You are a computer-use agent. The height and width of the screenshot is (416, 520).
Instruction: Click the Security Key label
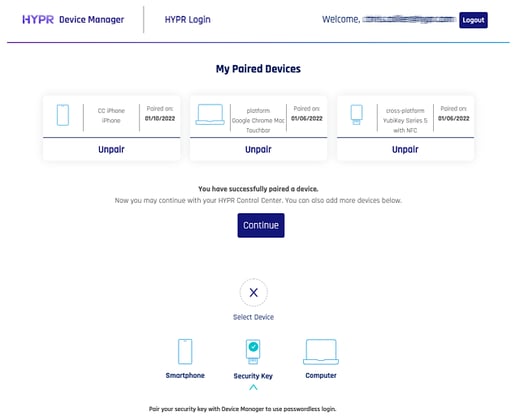[253, 376]
